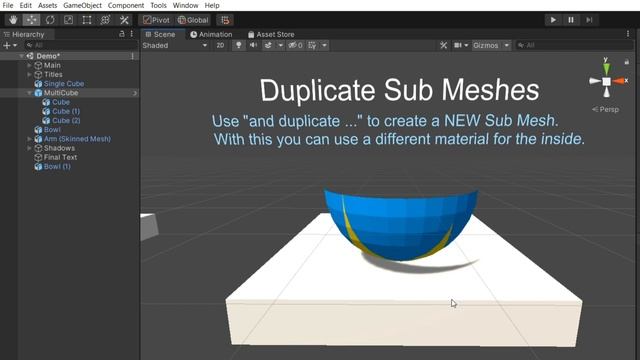Viewport: 640px width, 360px height.
Task: Open the grid settings dropdown arrow
Action: tap(324, 45)
